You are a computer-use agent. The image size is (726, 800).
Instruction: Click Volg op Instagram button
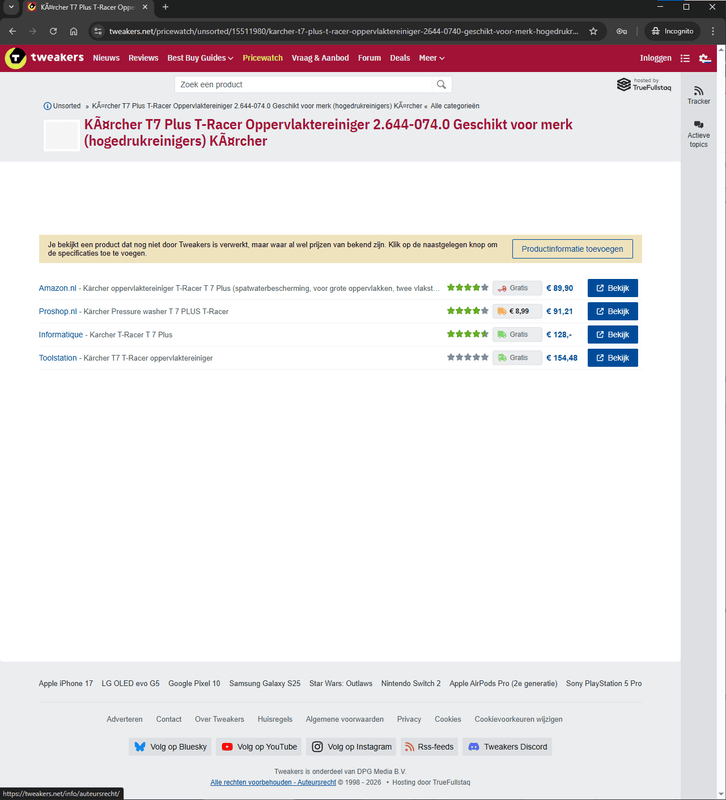tap(351, 747)
